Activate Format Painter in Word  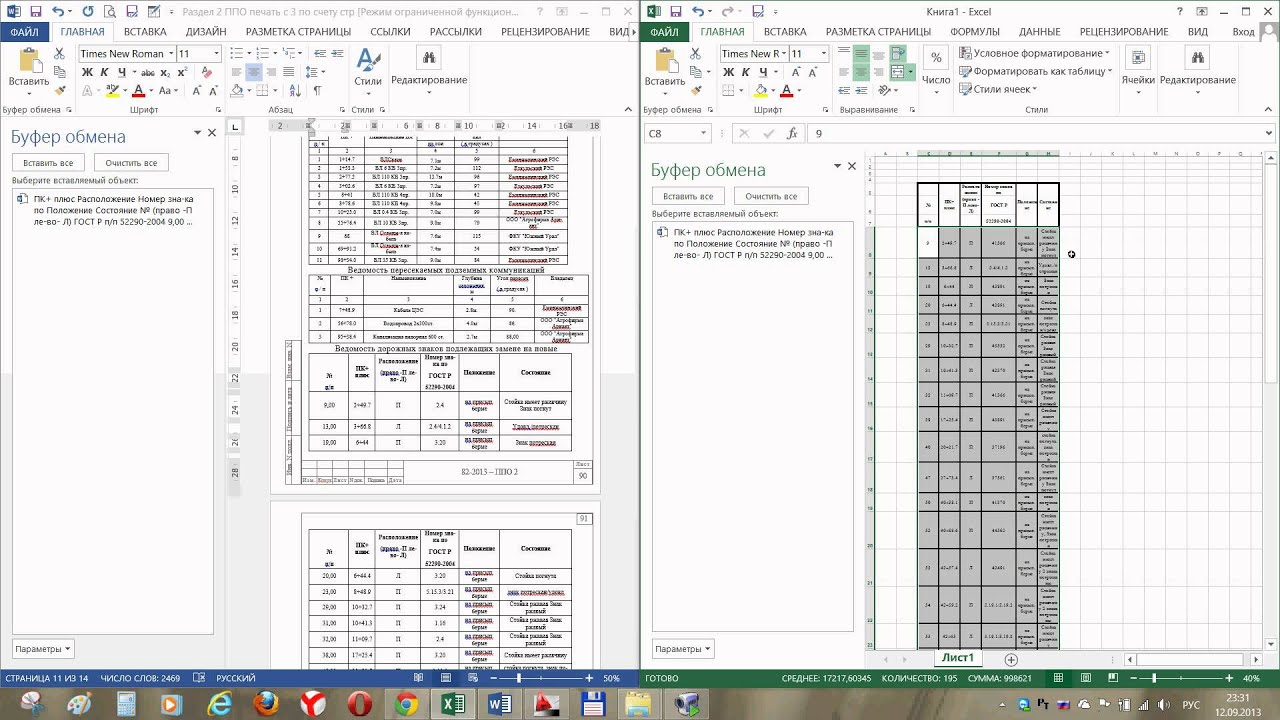62,90
